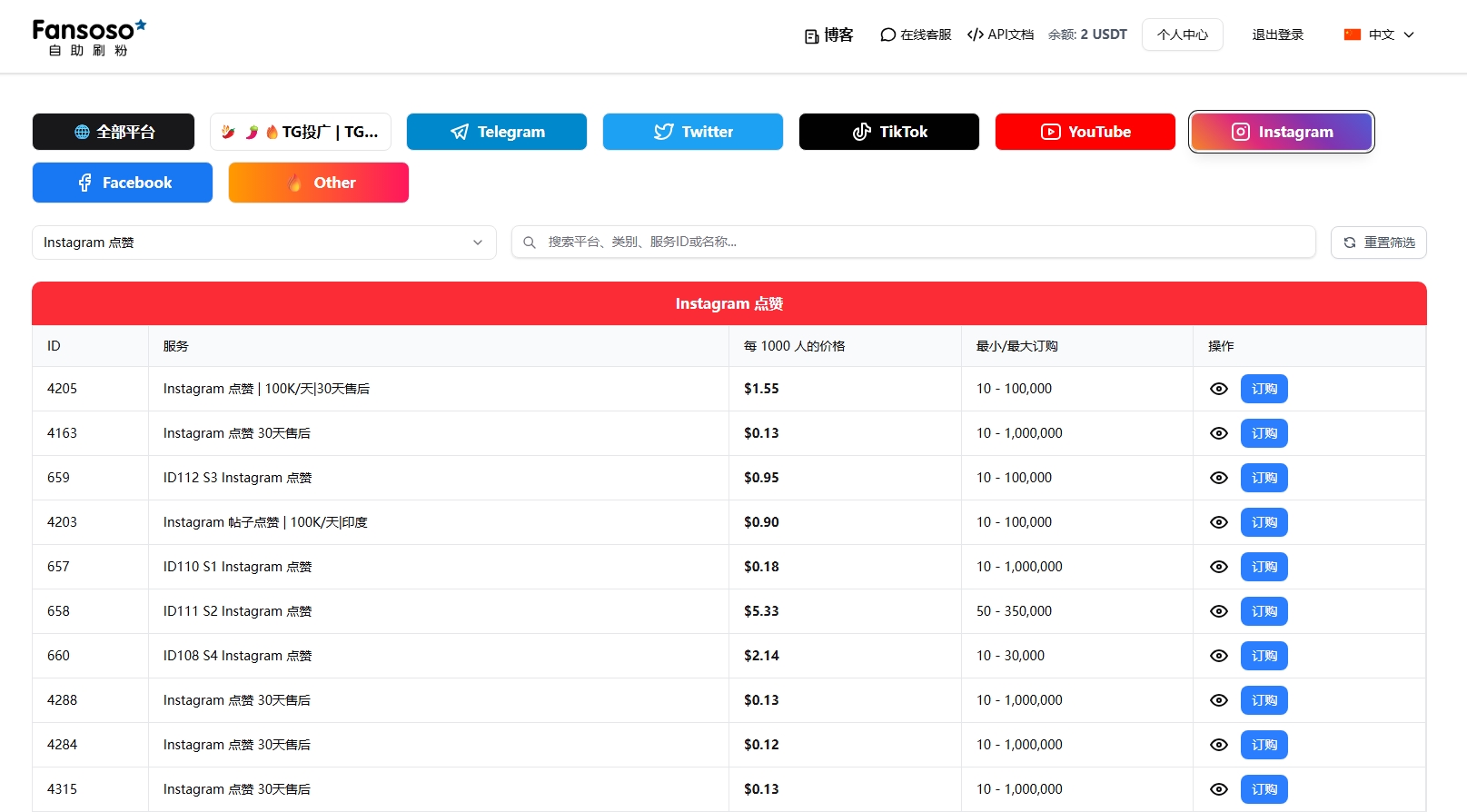The height and width of the screenshot is (812, 1467).
Task: View details eye icon for service 660
Action: click(1219, 656)
